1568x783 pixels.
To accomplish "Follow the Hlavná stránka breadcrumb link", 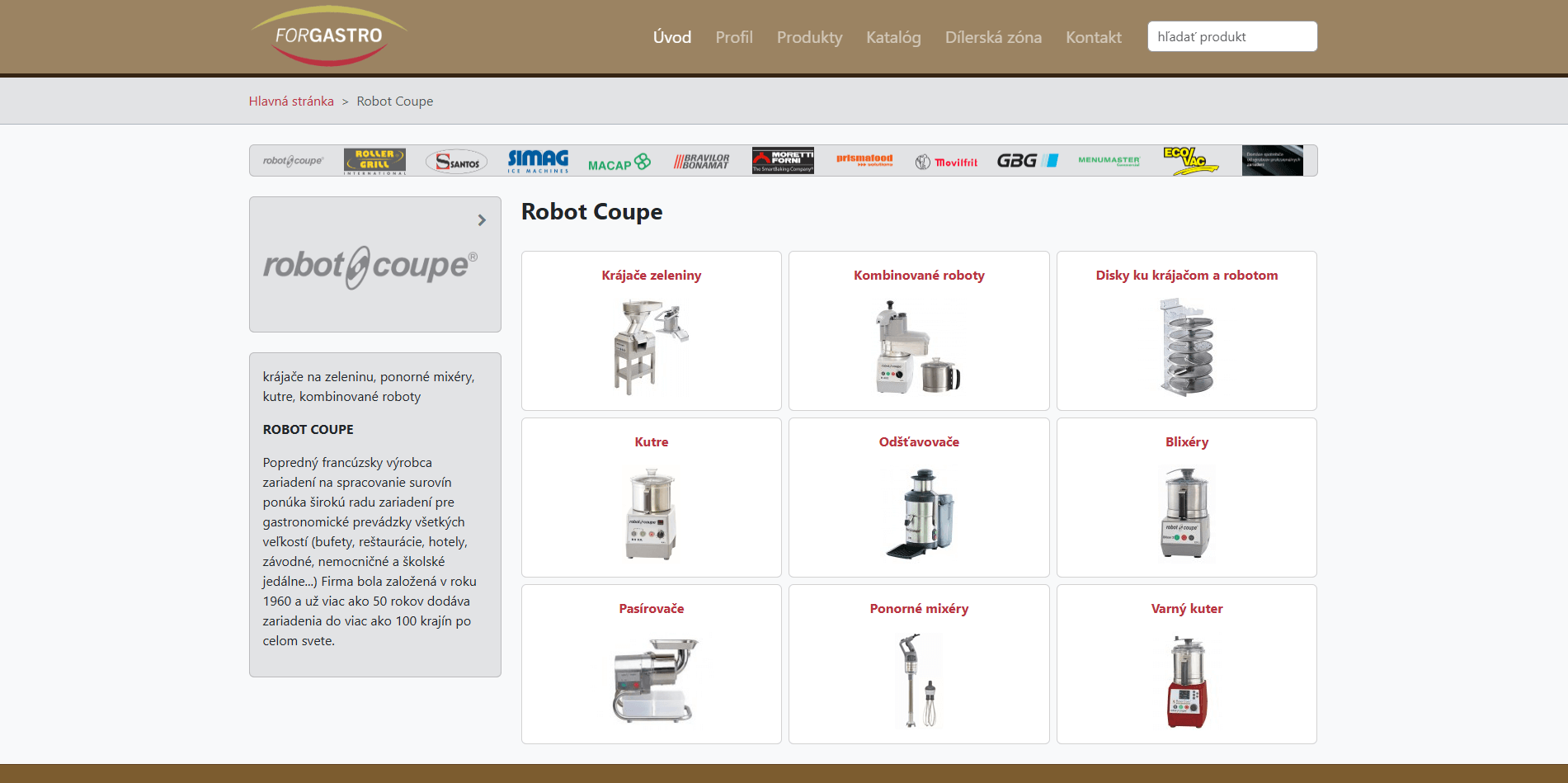I will (x=291, y=101).
